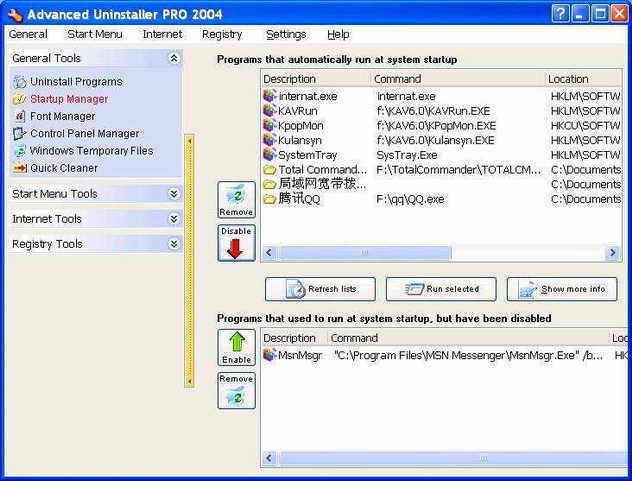Select the KAVRun startup entry

(x=300, y=111)
